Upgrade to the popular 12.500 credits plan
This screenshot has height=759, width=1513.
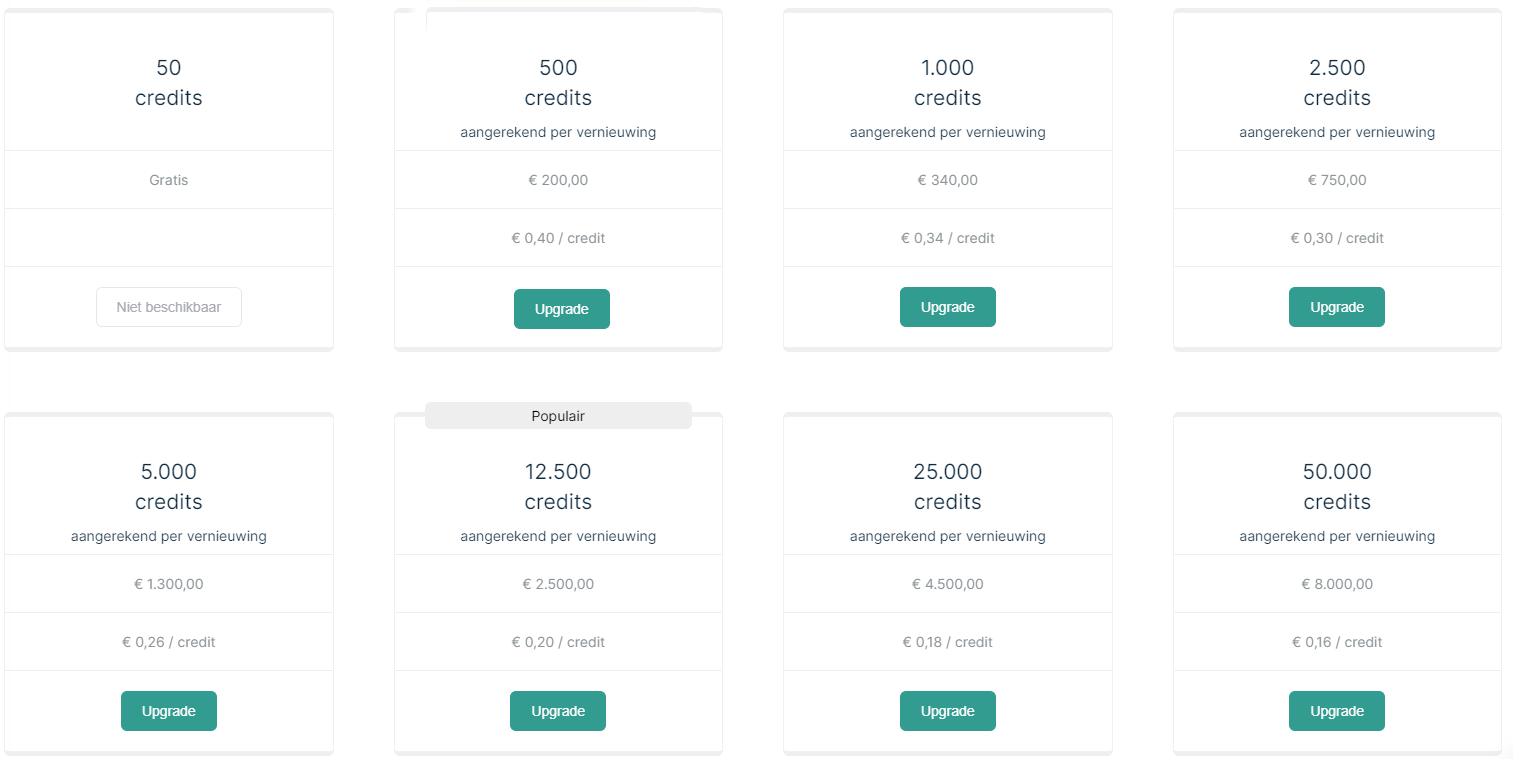[557, 711]
